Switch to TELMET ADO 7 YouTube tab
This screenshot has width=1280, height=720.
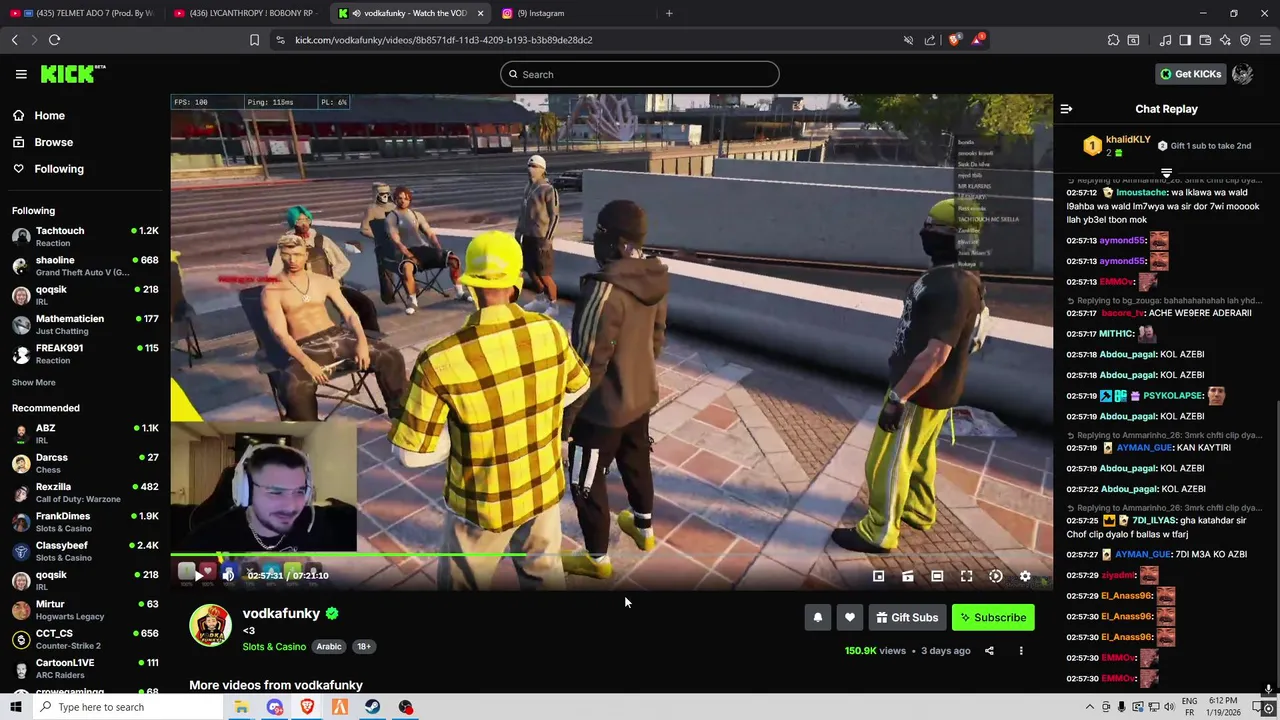click(x=82, y=13)
